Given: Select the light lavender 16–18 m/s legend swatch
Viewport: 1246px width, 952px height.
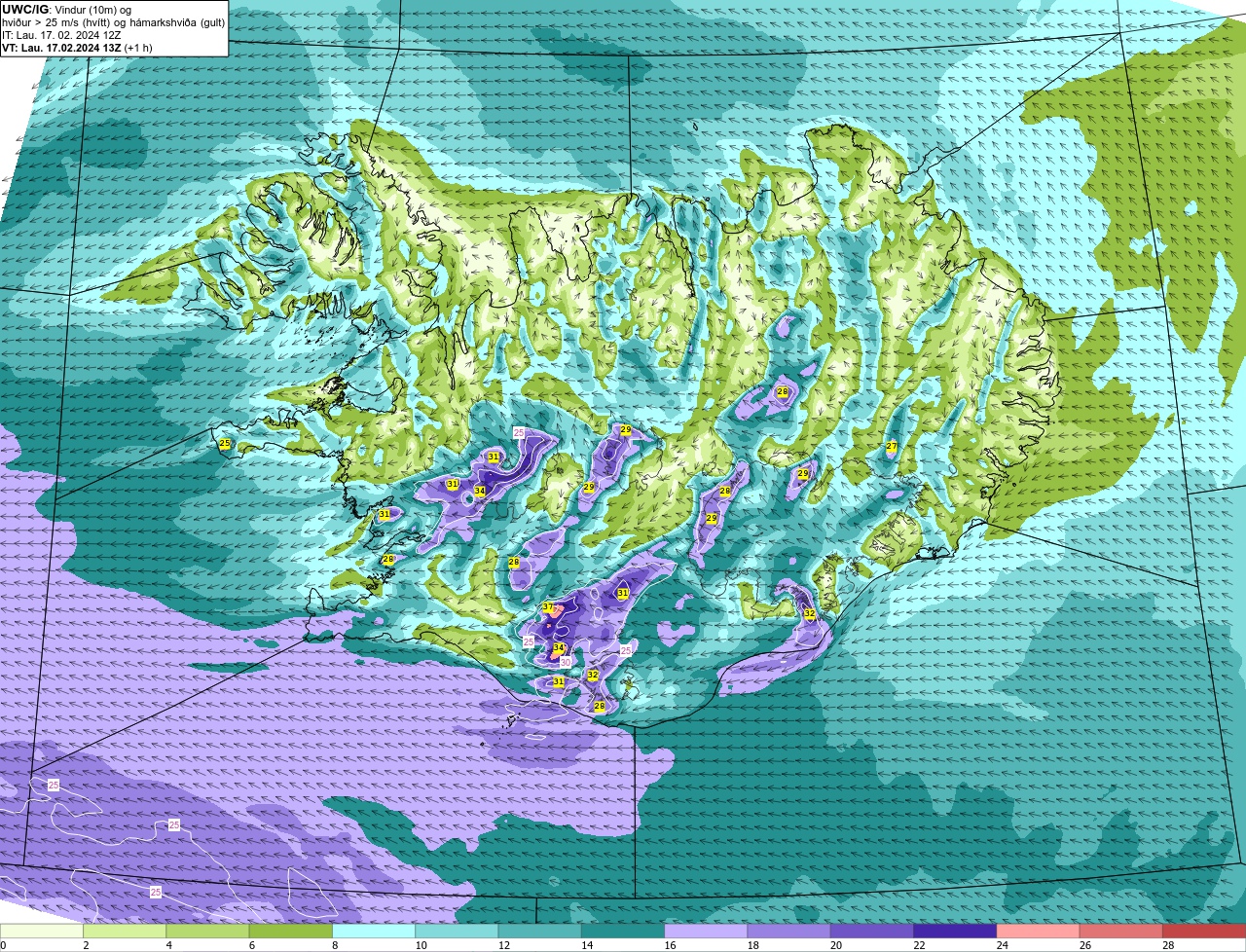Looking at the screenshot, I should 706,931.
